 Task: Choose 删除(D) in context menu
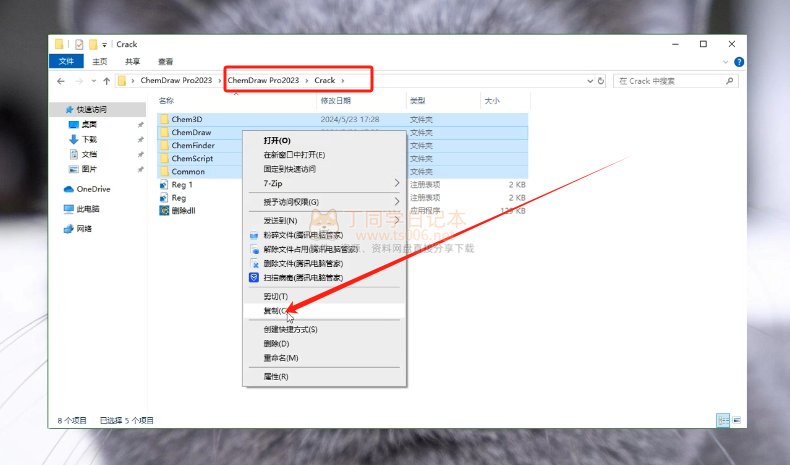pyautogui.click(x=324, y=344)
